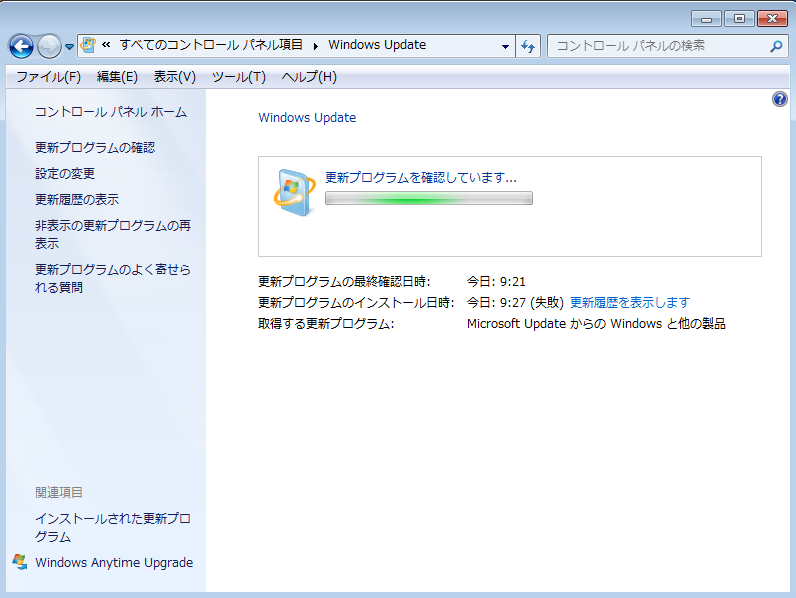This screenshot has width=796, height=598.
Task: Click the Windows Anytime Upgrade link
Action: [x=114, y=562]
